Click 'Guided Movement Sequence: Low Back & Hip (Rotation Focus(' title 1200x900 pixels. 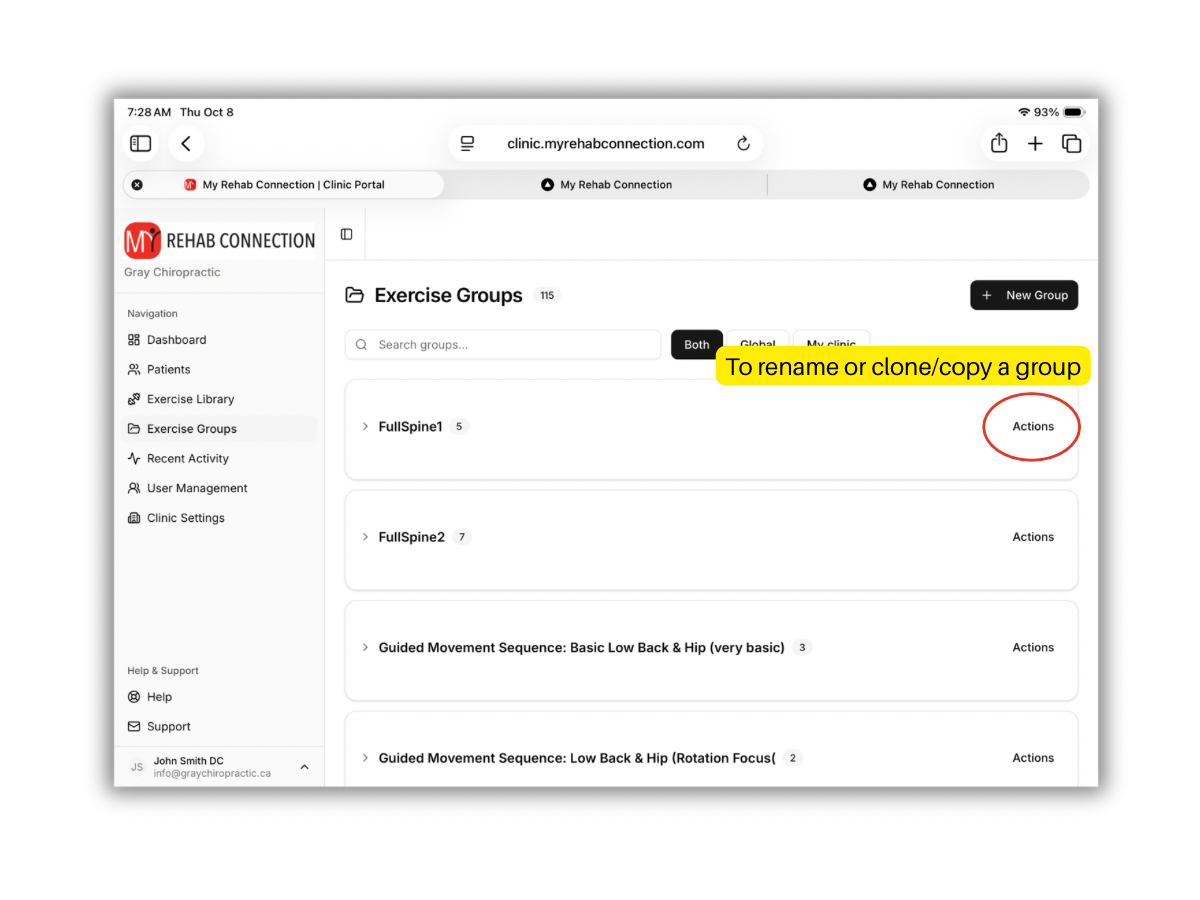click(x=577, y=758)
